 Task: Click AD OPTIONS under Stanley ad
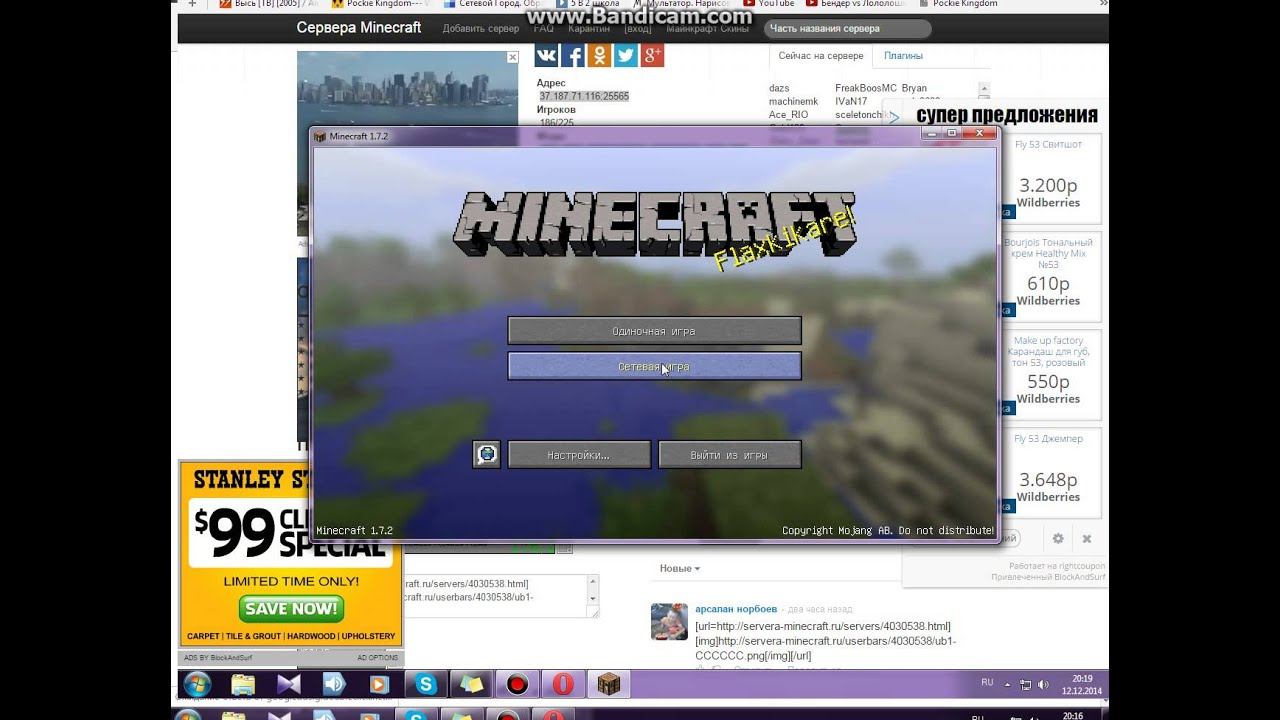point(378,657)
